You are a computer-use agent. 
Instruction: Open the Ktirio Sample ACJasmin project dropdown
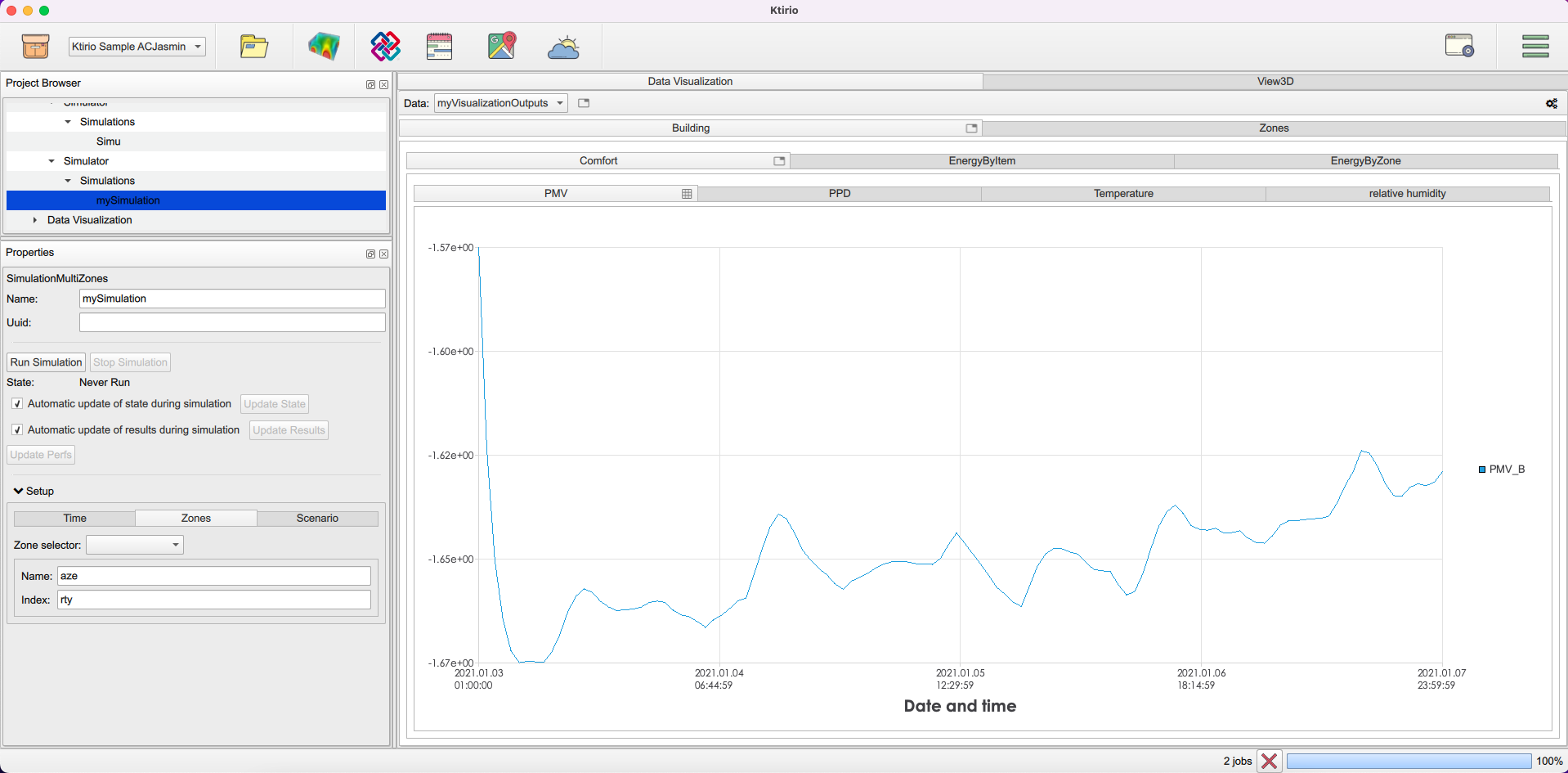[x=137, y=47]
